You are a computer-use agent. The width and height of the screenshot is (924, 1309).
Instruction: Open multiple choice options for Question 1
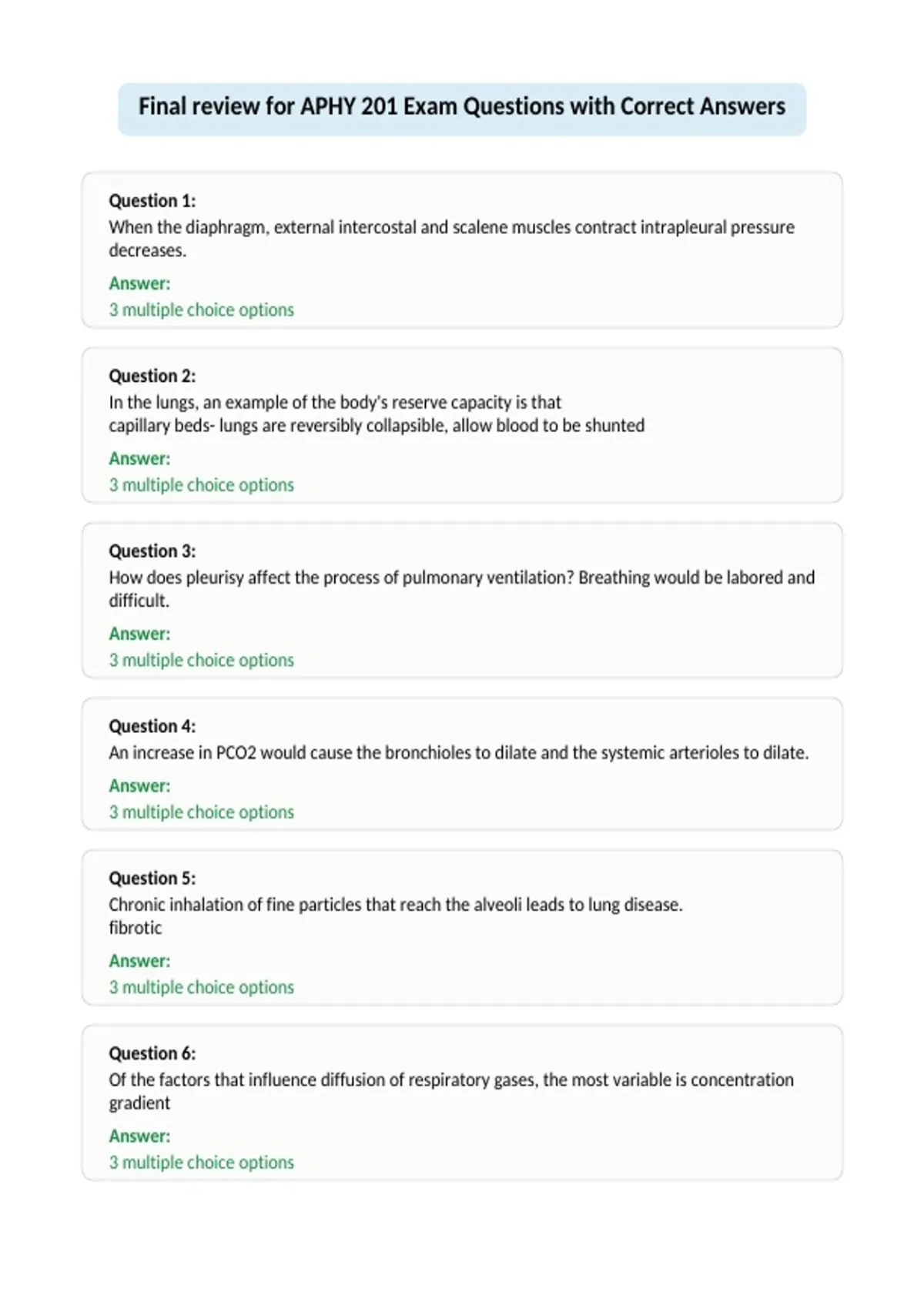pos(201,310)
